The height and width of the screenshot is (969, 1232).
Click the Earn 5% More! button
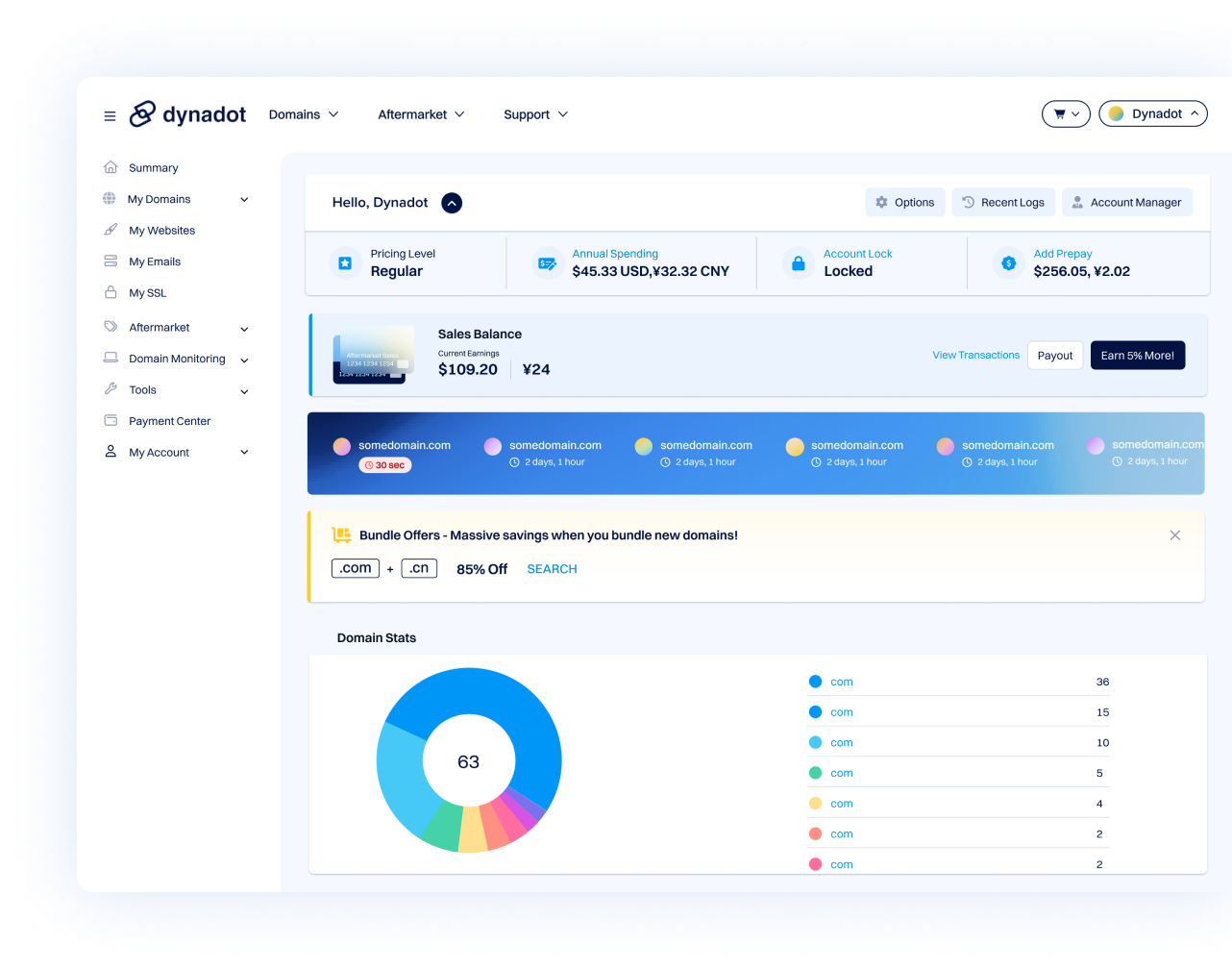tap(1137, 356)
